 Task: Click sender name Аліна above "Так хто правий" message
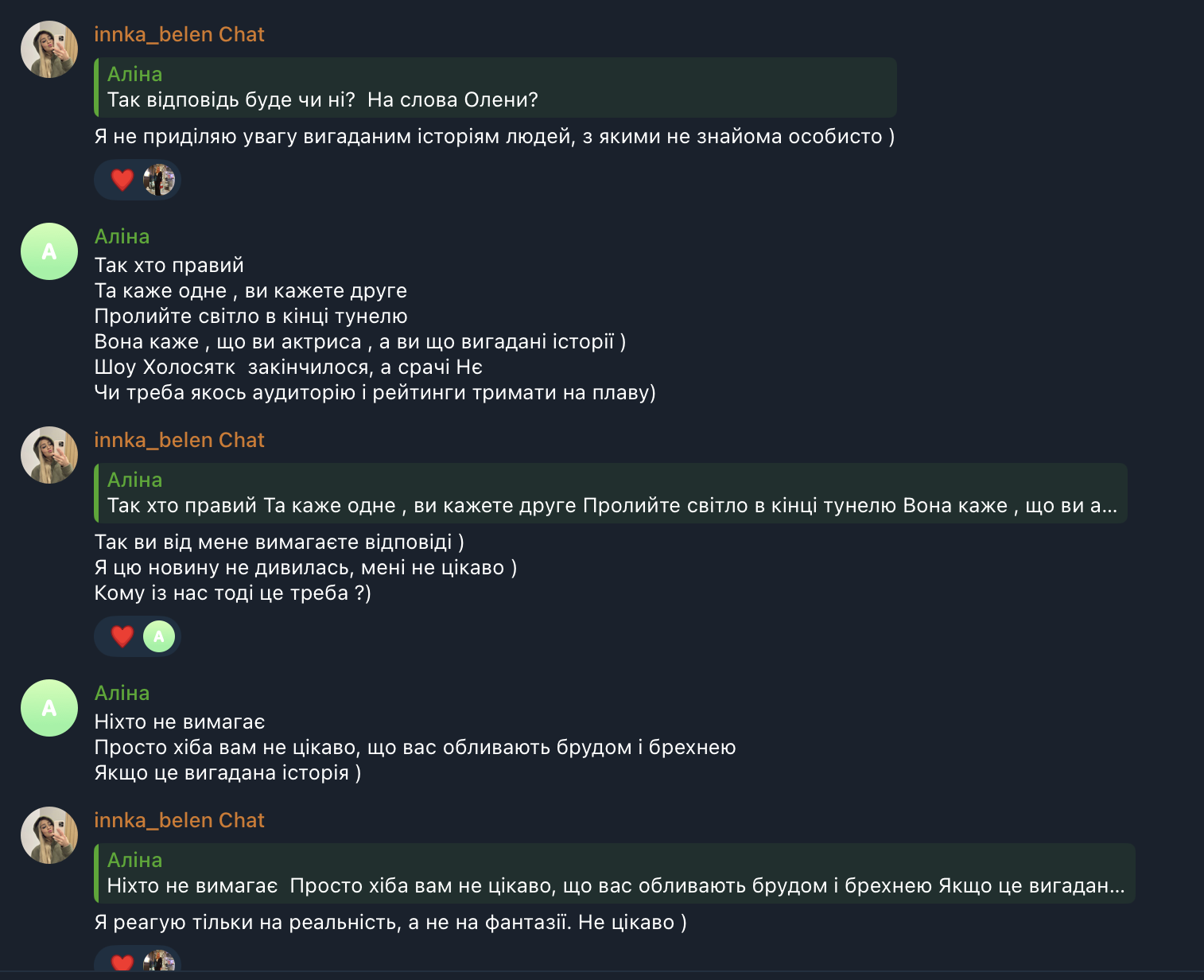pos(122,236)
